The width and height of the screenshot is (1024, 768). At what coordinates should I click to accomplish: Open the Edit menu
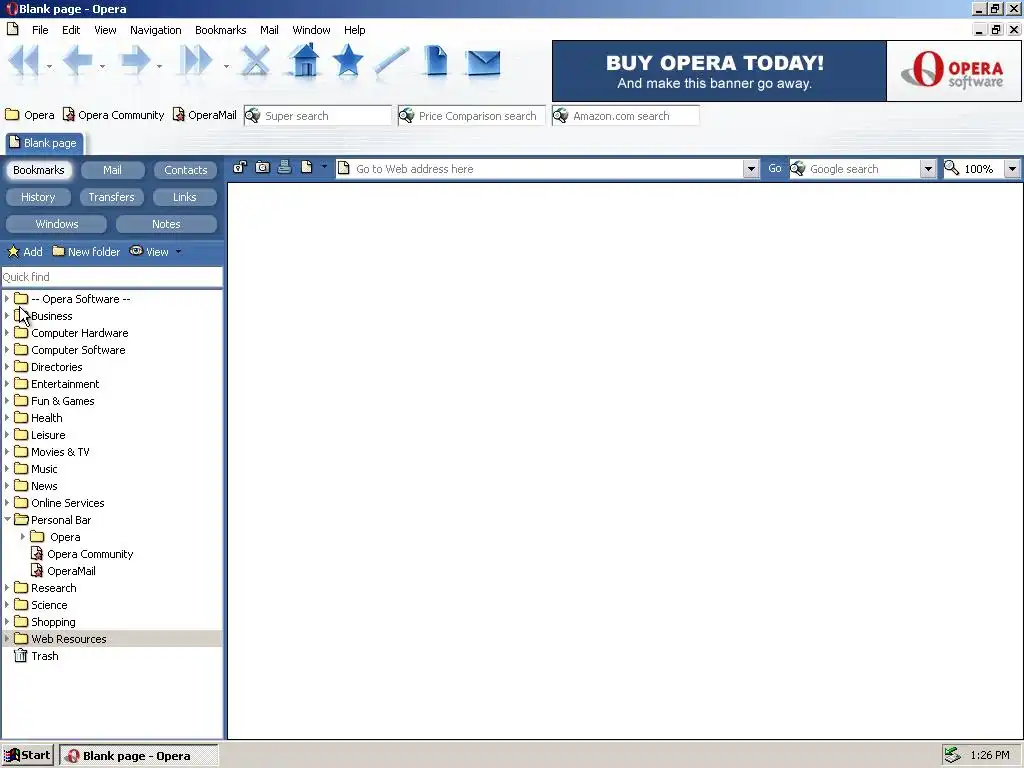(x=71, y=30)
